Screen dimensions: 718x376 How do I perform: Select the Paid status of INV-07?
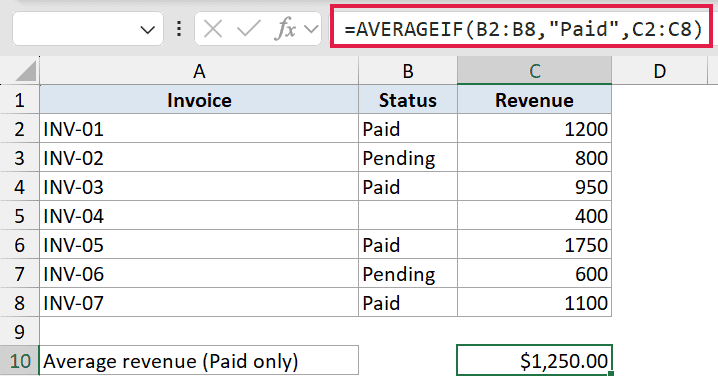tap(408, 302)
